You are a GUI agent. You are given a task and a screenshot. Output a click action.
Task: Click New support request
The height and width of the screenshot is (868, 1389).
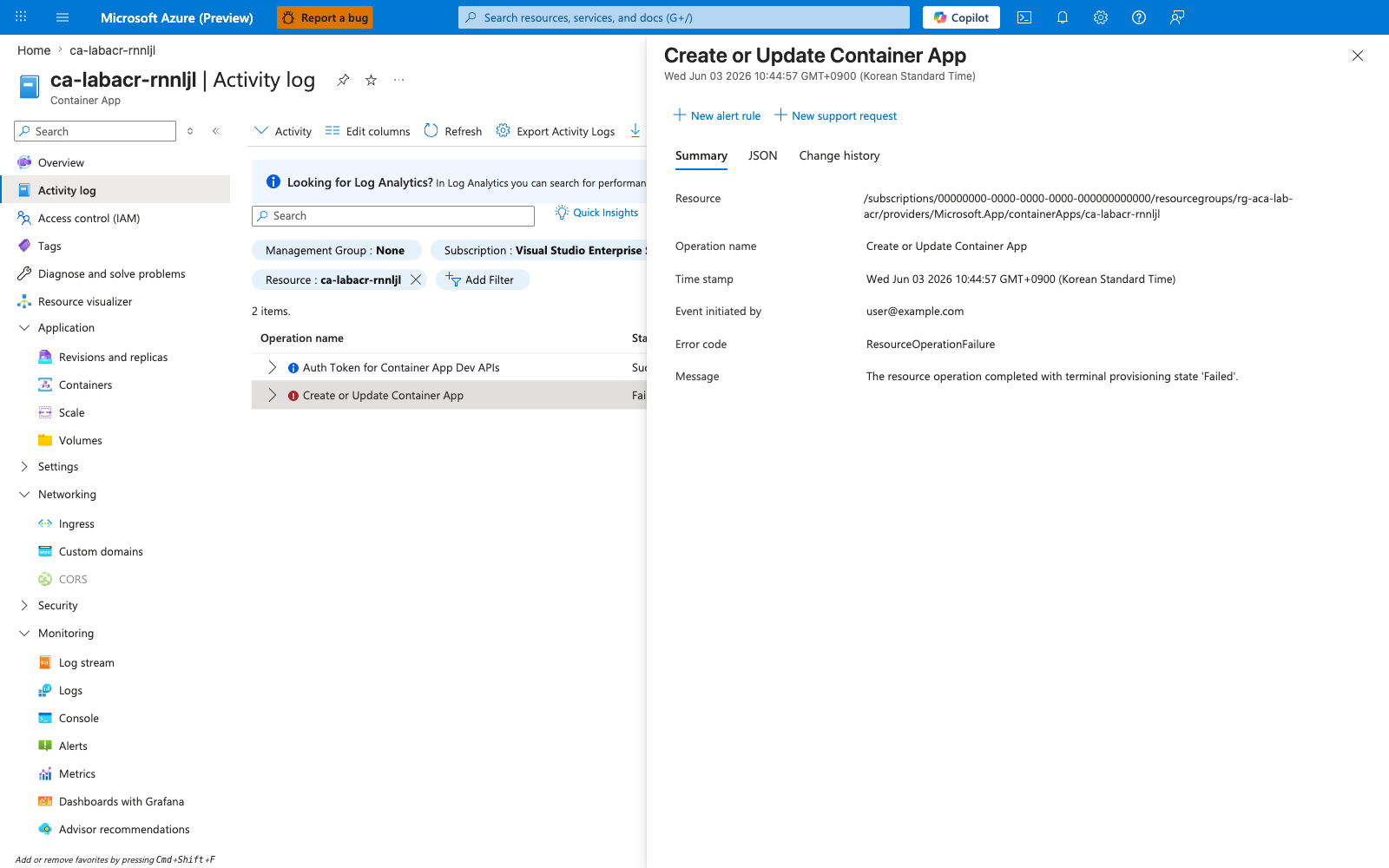[x=836, y=115]
